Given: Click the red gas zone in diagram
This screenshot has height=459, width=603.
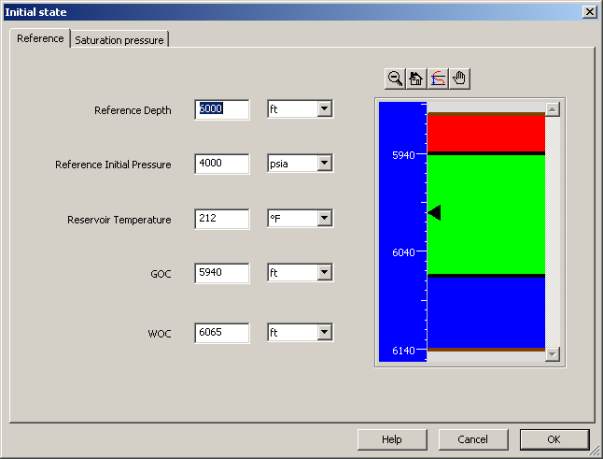Looking at the screenshot, I should click(x=486, y=133).
